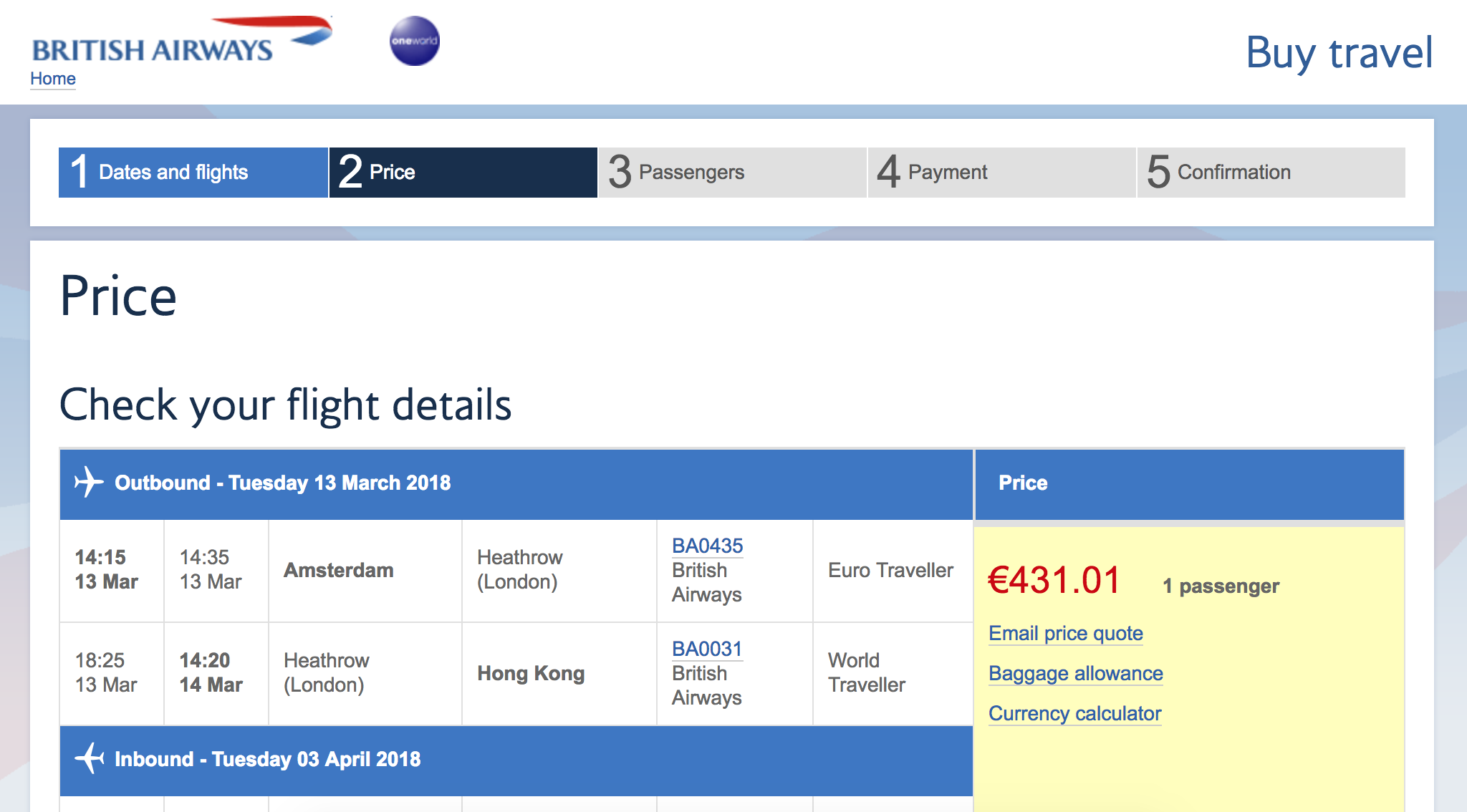Select the Passengers step tab
Viewport: 1467px width, 812px height.
pyautogui.click(x=732, y=173)
